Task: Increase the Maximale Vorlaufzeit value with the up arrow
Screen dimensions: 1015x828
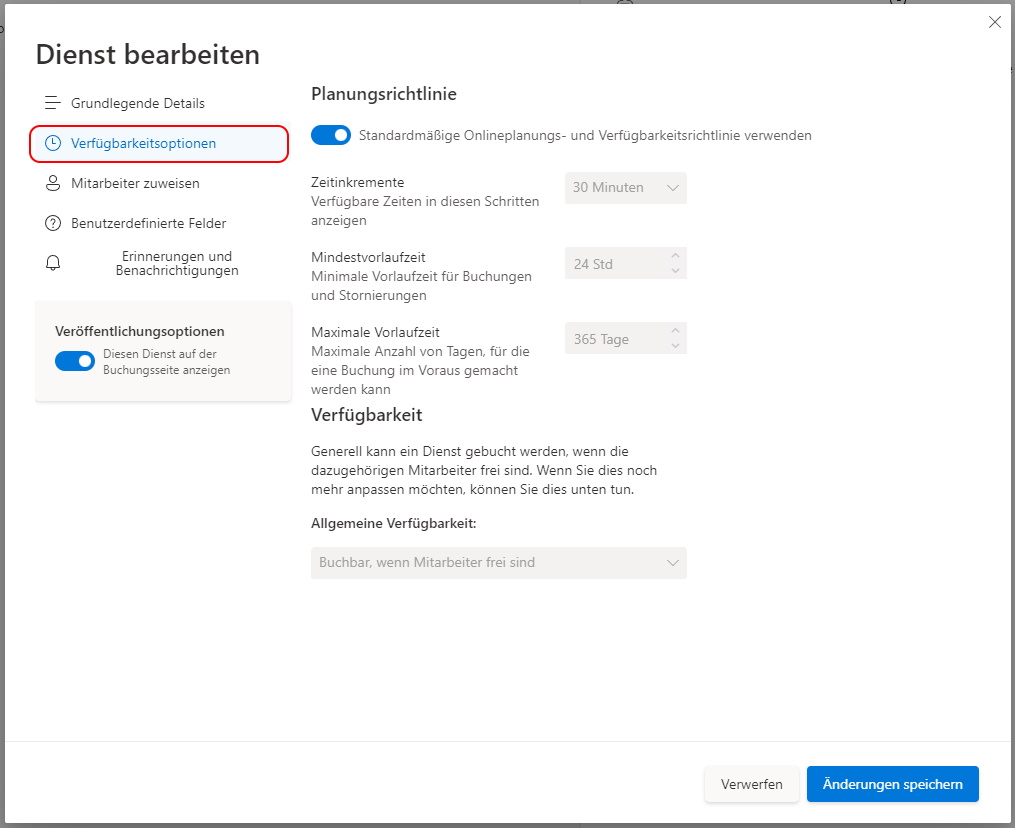Action: (x=676, y=331)
